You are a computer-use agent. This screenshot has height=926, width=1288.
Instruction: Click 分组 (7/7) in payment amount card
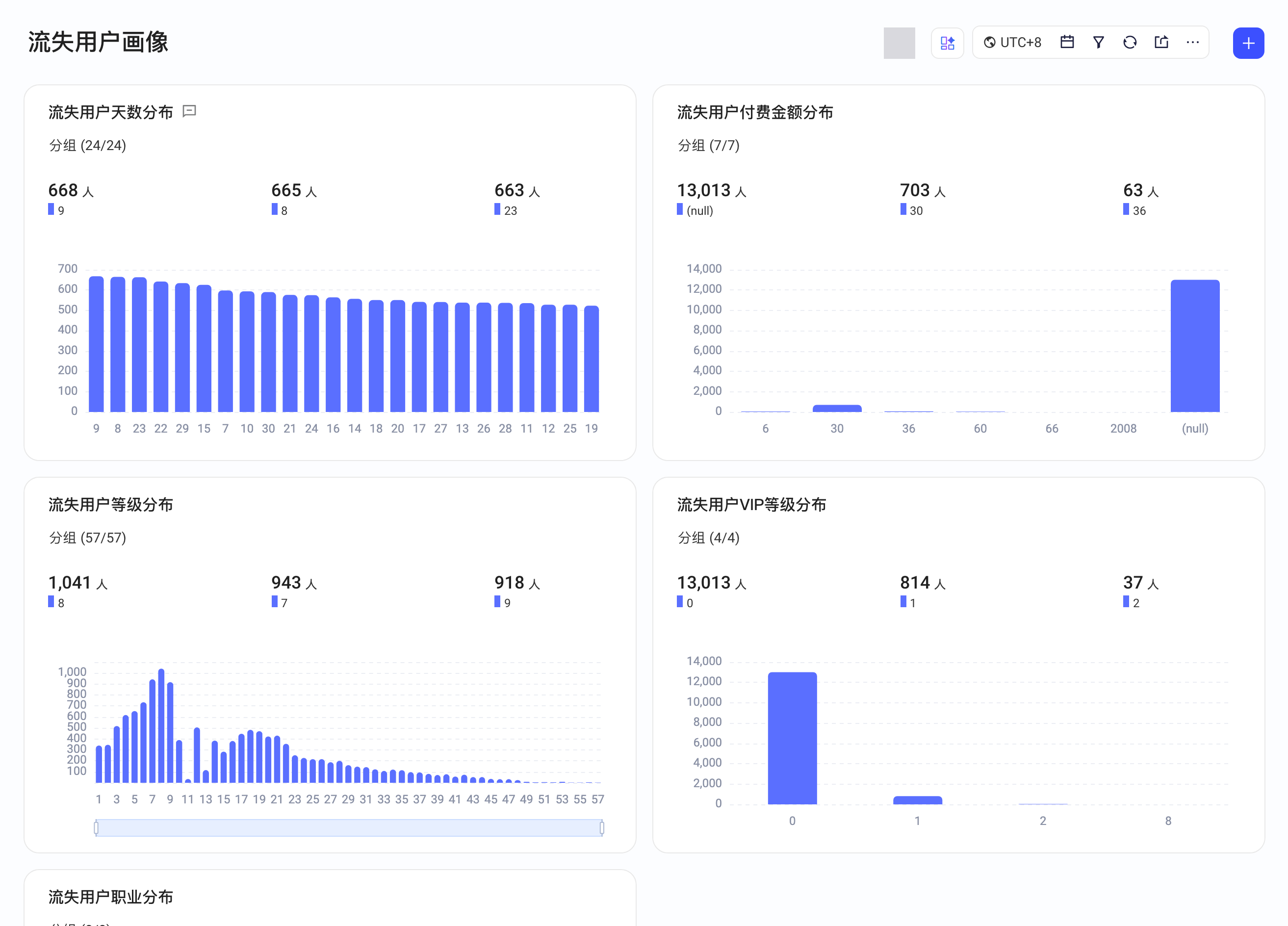tap(708, 145)
